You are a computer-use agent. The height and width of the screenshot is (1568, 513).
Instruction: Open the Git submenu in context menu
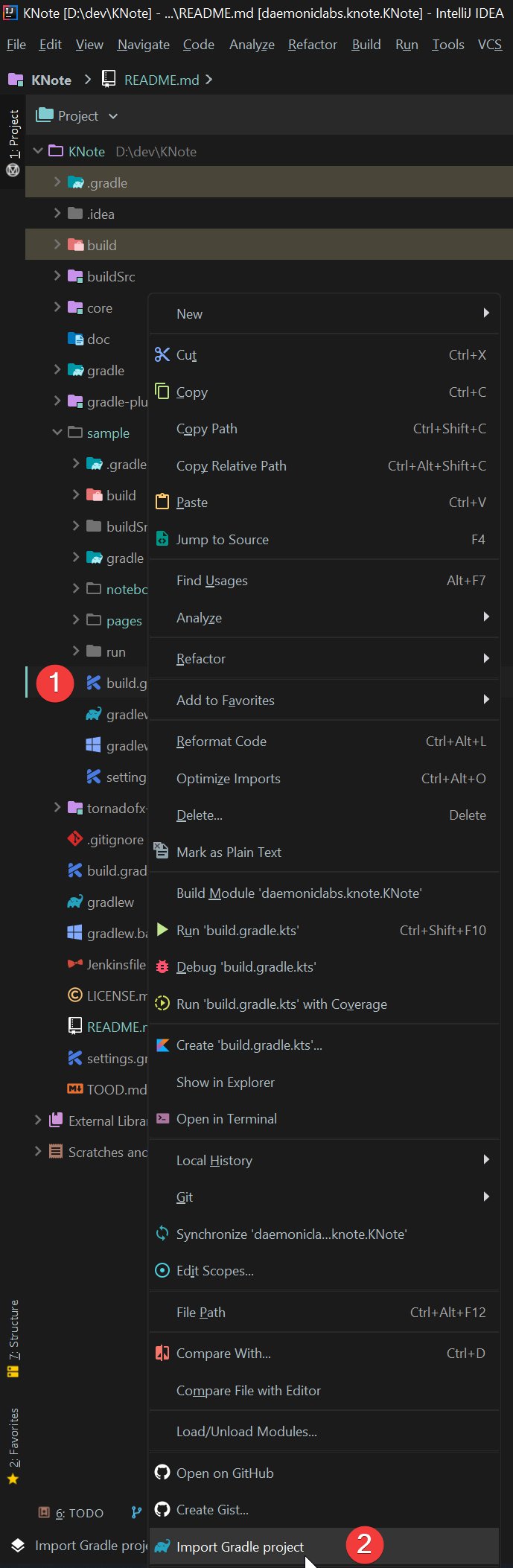(324, 1196)
